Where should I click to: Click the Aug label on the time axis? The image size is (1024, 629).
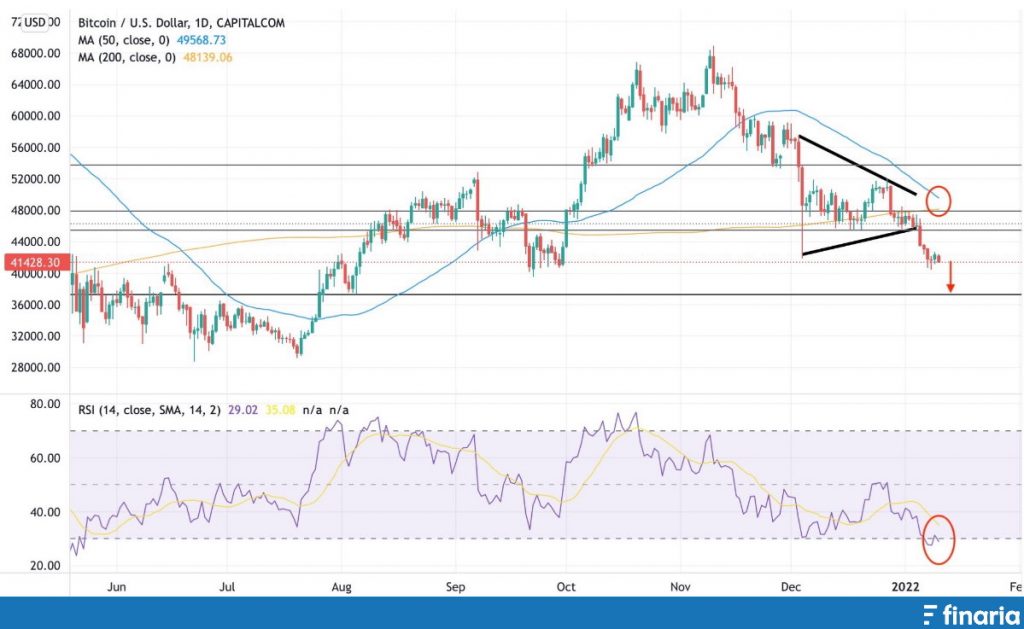[x=342, y=587]
